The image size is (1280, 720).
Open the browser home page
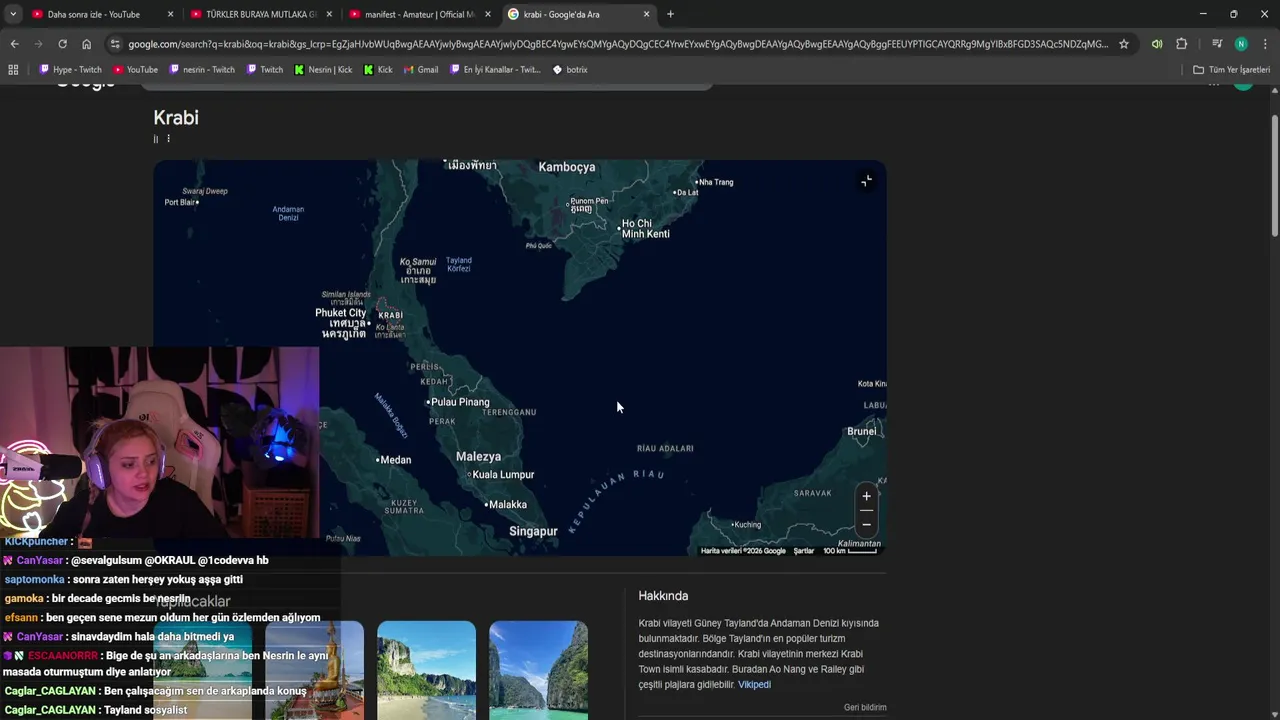(x=86, y=44)
